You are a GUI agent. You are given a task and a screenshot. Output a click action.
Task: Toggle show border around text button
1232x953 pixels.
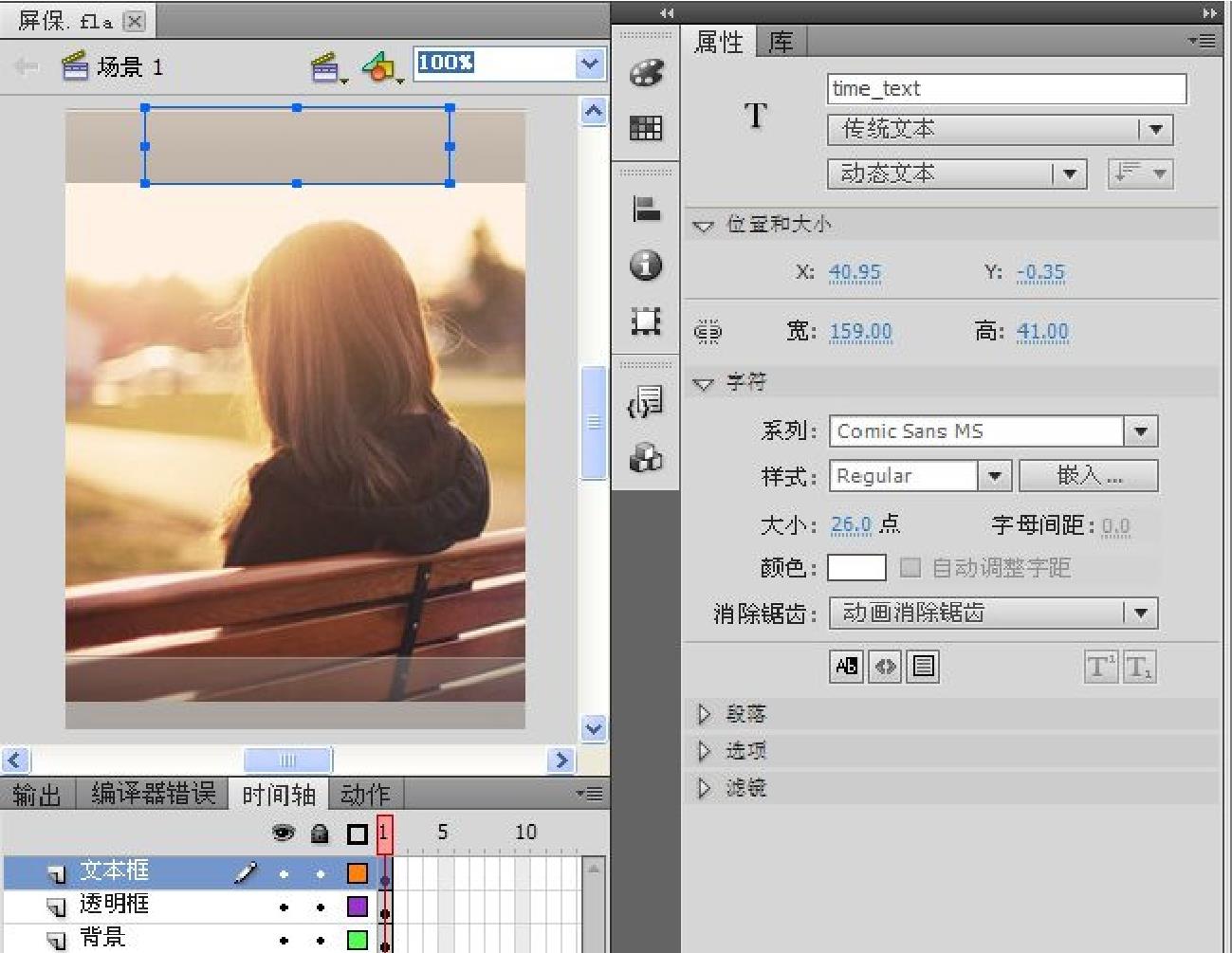click(x=923, y=667)
